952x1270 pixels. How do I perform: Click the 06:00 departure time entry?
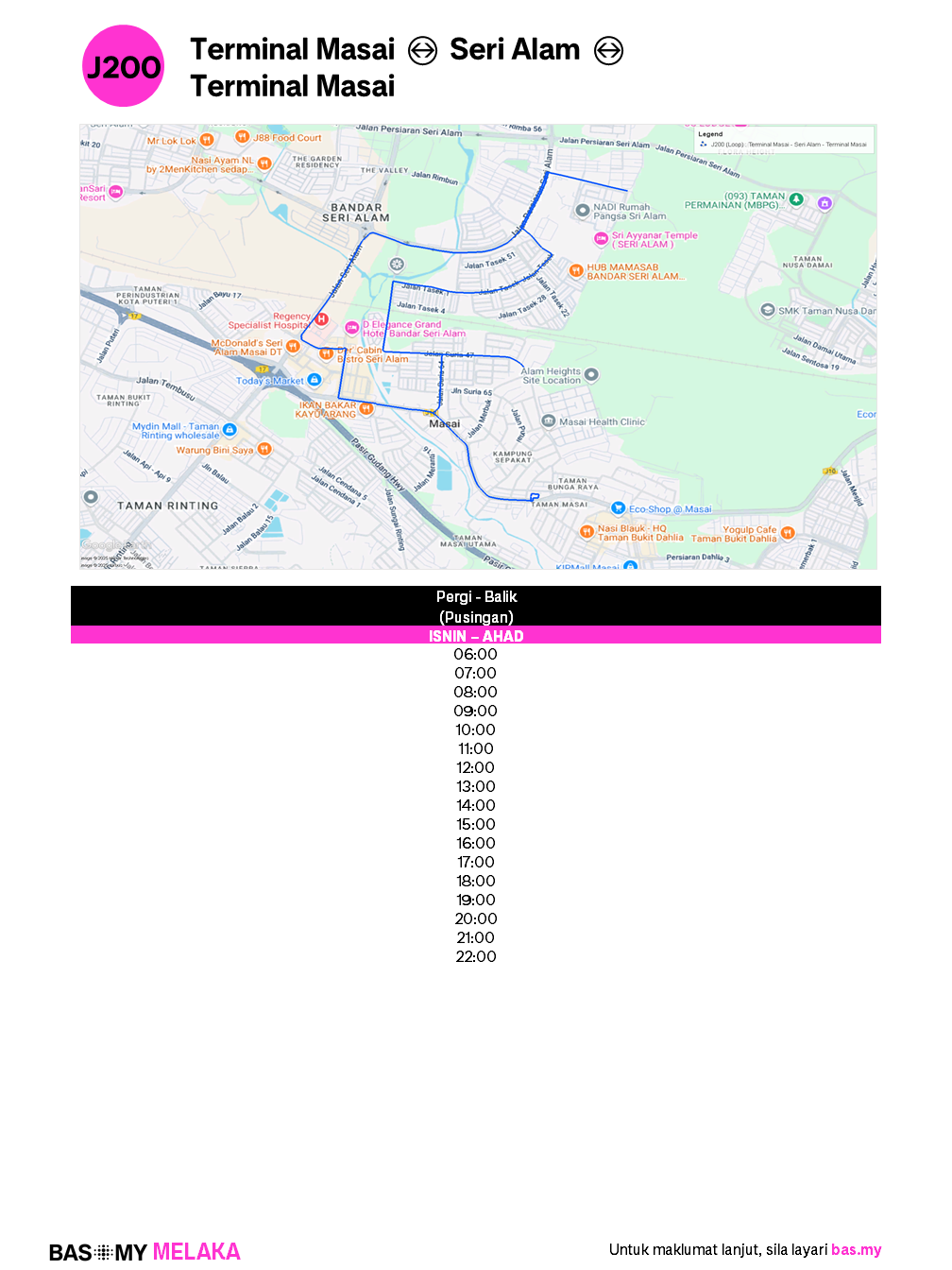click(x=475, y=654)
